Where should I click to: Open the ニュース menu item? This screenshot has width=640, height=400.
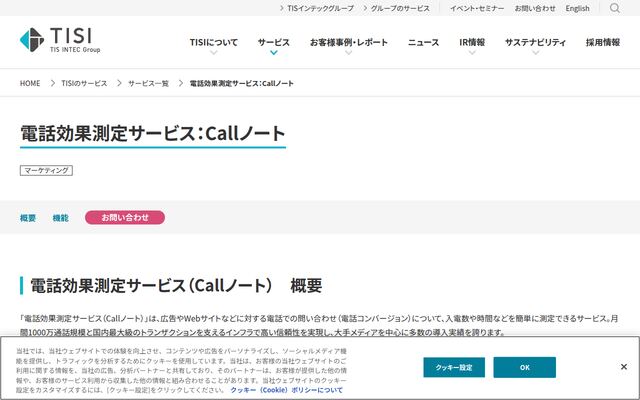[x=423, y=42]
